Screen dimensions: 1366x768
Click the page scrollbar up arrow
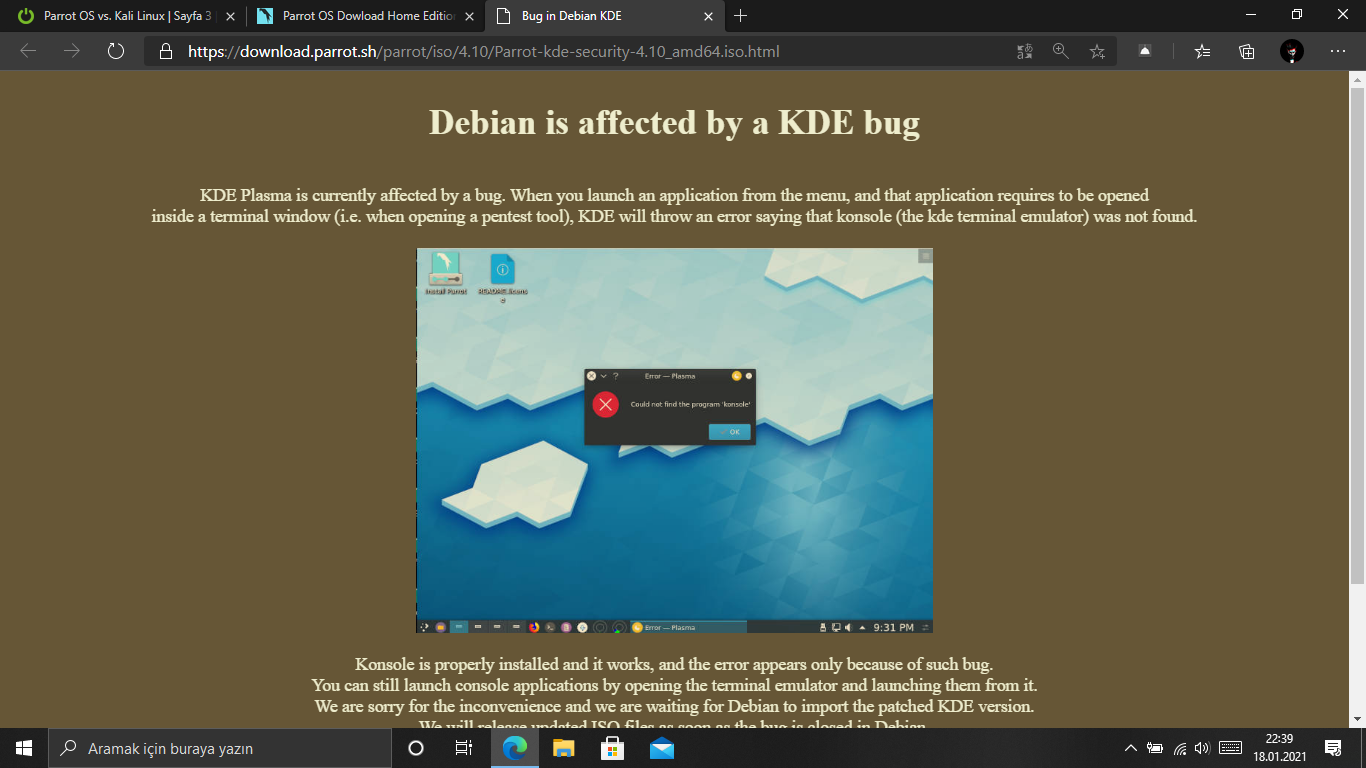[1357, 79]
